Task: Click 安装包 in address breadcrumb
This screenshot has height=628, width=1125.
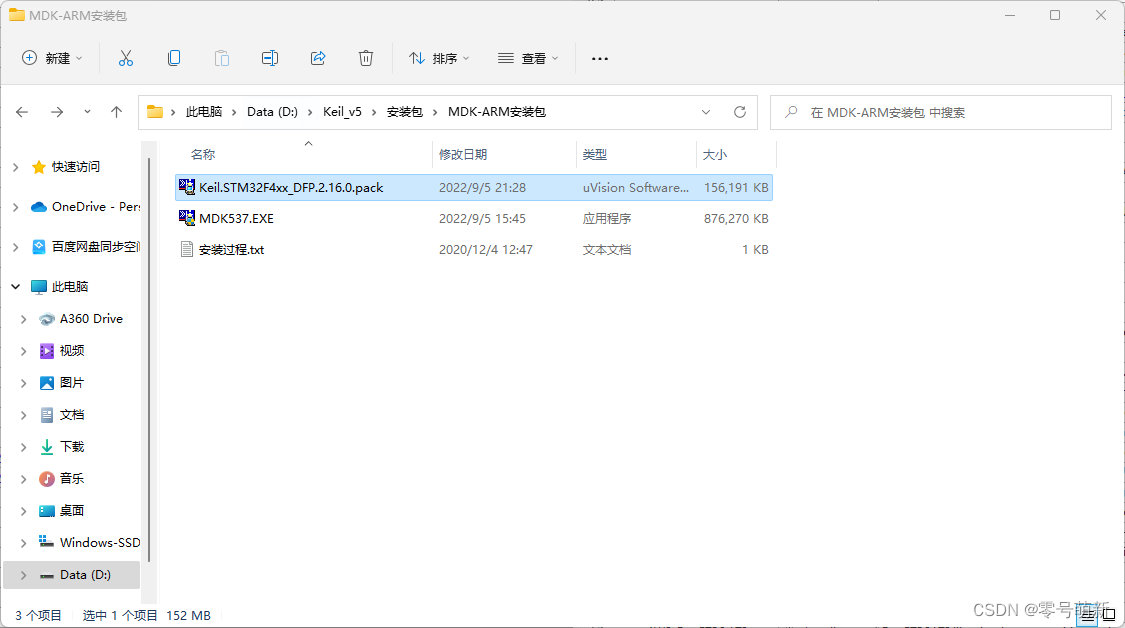Action: 405,112
